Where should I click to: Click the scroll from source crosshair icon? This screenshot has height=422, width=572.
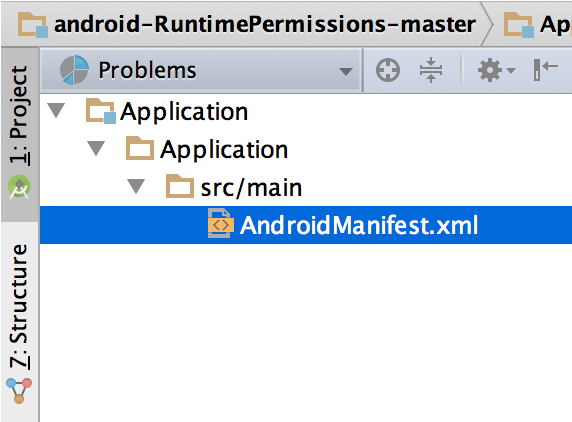click(x=388, y=70)
